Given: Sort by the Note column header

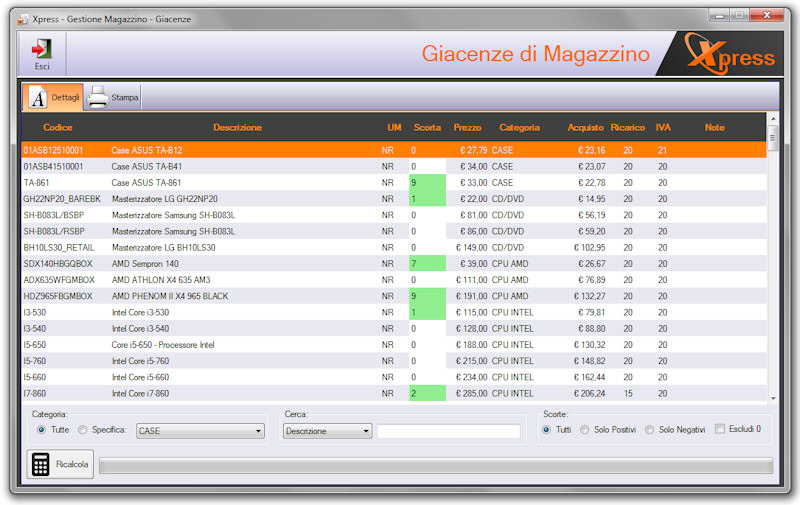Looking at the screenshot, I should [715, 128].
